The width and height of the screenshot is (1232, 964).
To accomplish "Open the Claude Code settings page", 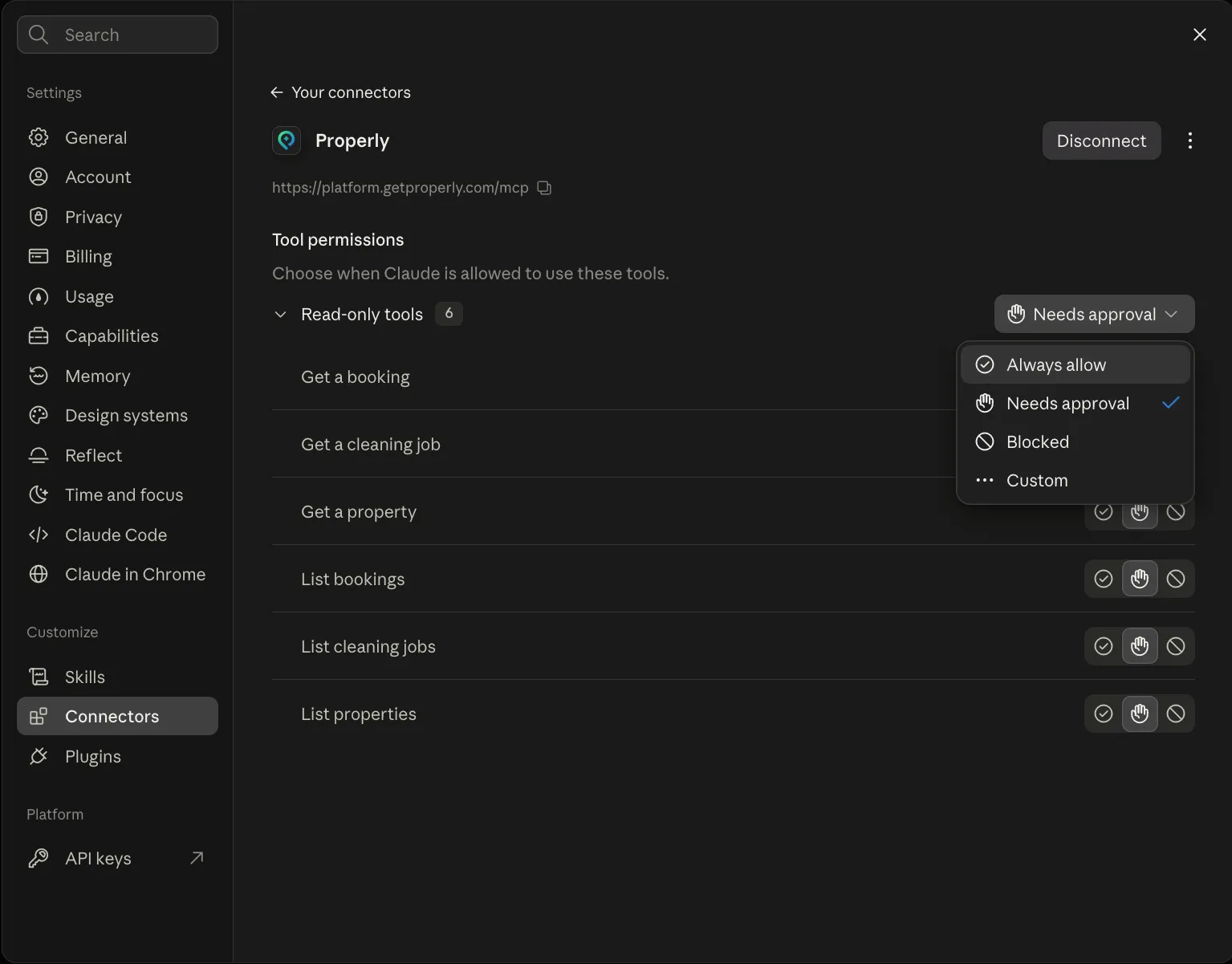I will coord(117,535).
